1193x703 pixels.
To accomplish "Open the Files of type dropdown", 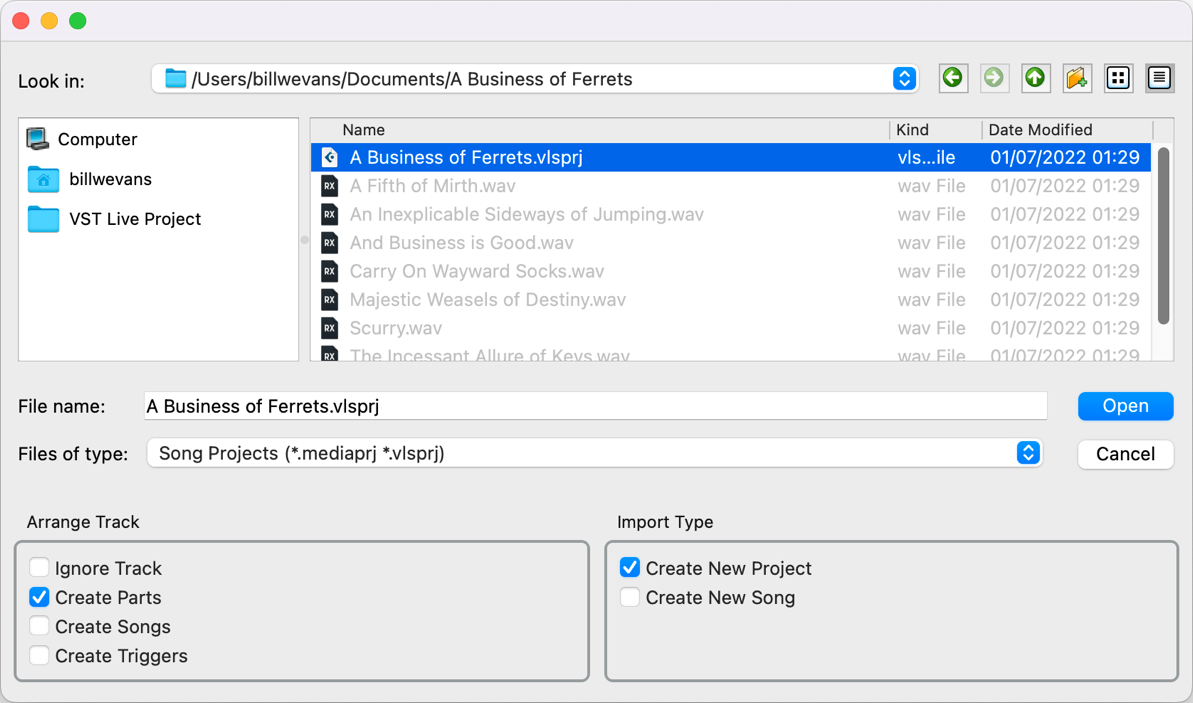I will [1028, 453].
